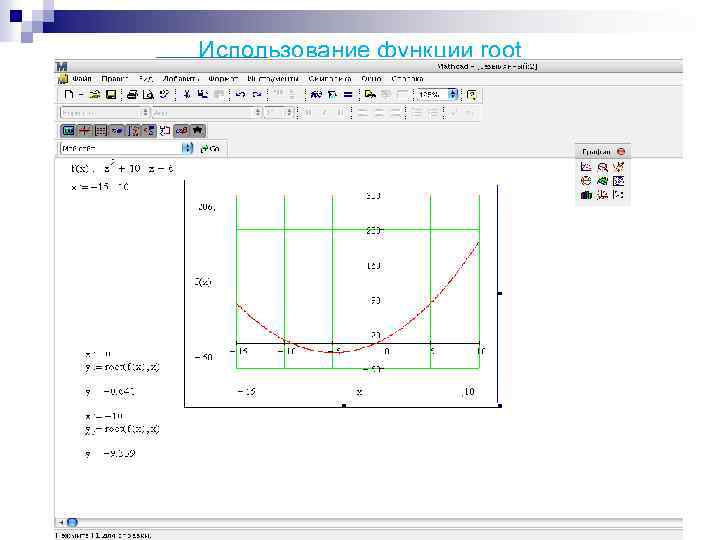Click the x := -10 initial guess
Image resolution: width=720 pixels, height=540 pixels.
pyautogui.click(x=104, y=416)
